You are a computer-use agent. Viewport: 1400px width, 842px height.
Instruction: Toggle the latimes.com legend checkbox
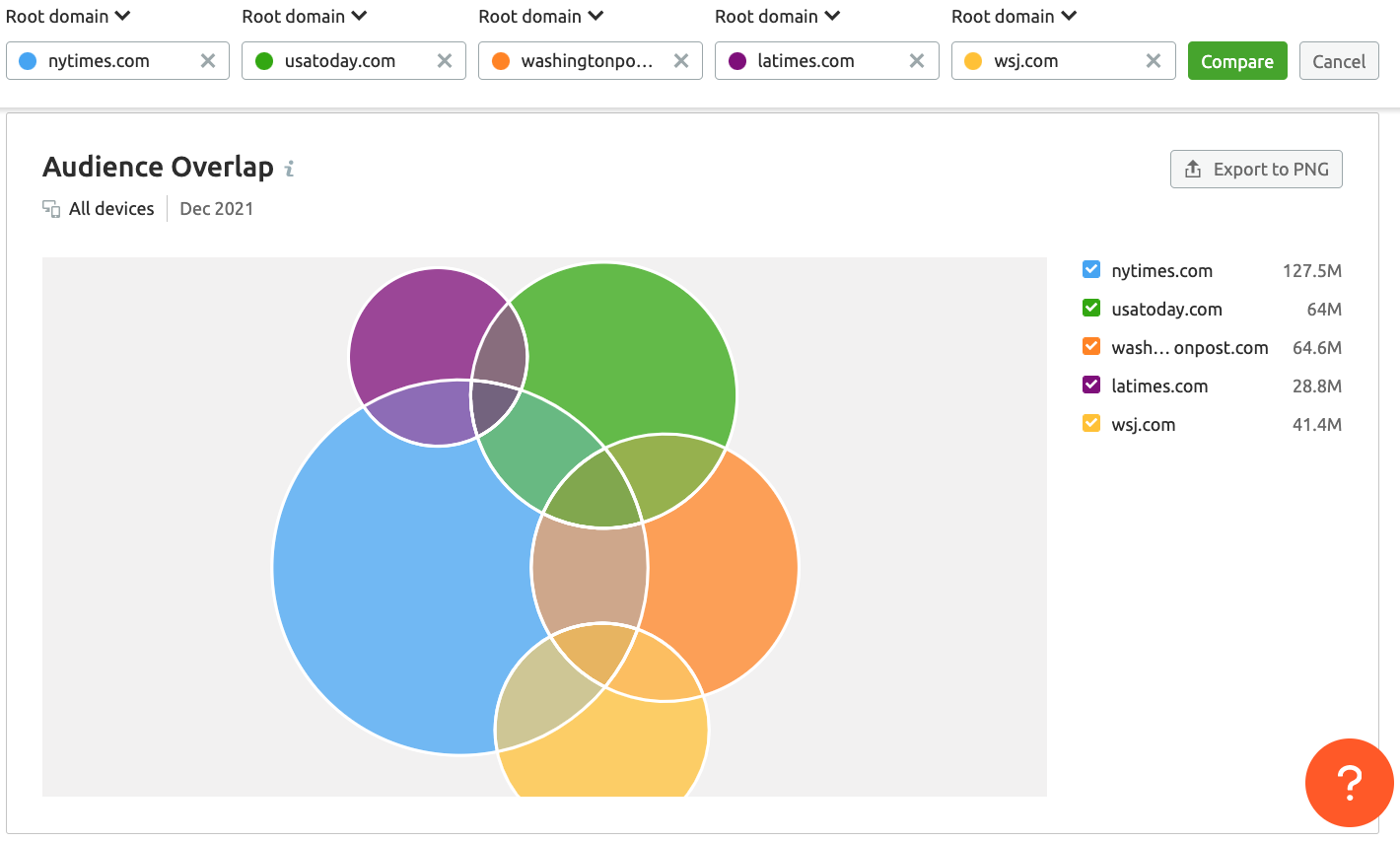pos(1091,385)
